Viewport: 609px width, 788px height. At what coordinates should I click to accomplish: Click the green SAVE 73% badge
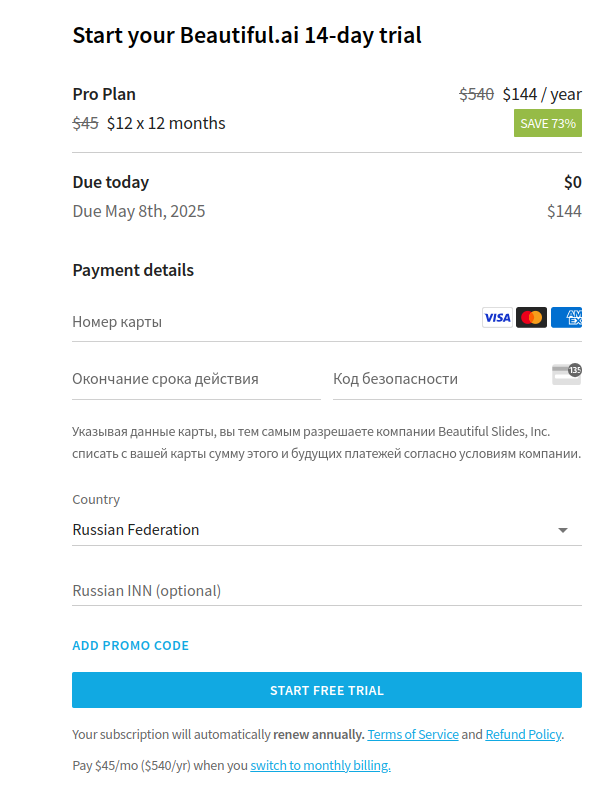click(548, 124)
